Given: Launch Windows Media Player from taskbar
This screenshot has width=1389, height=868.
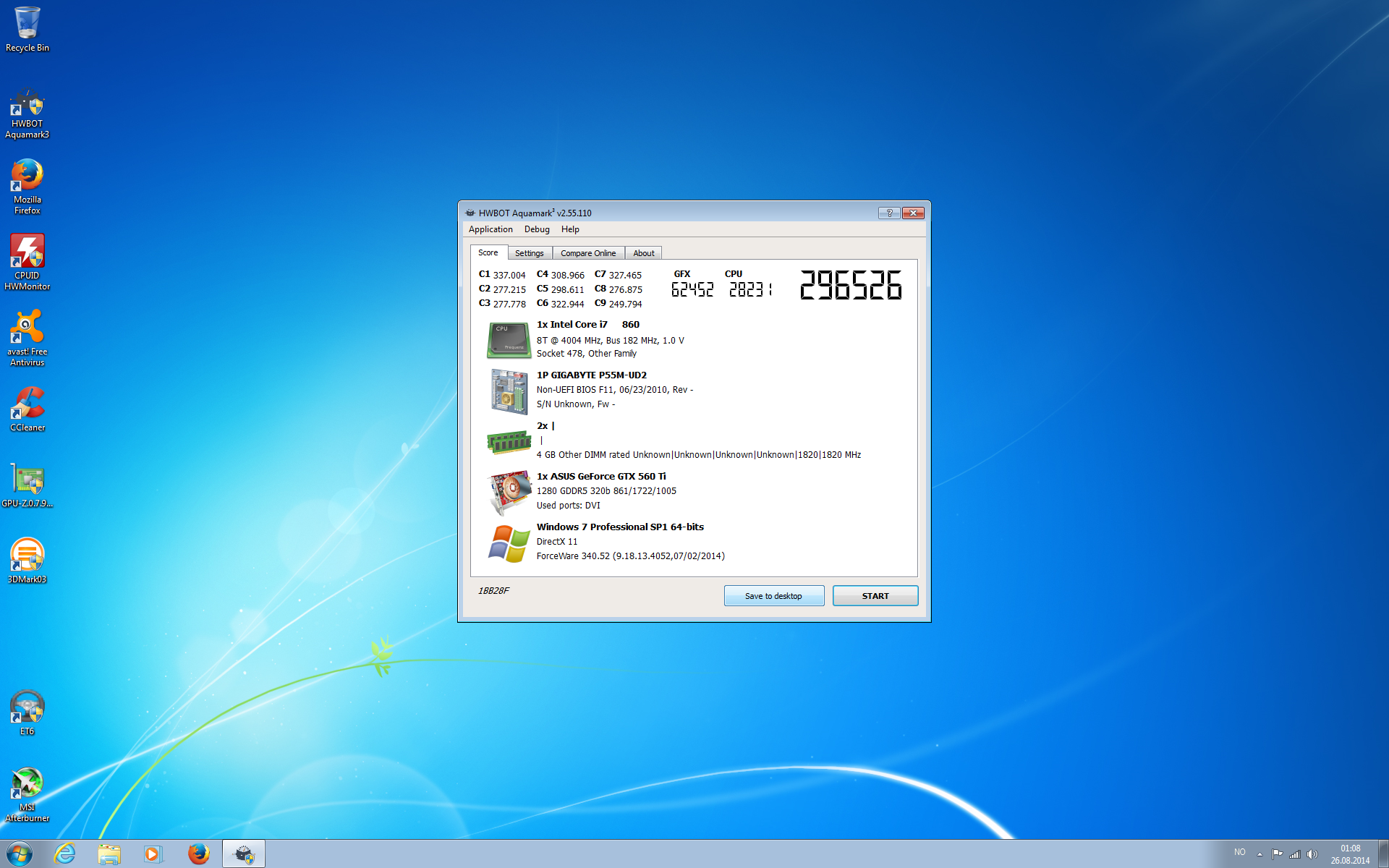Looking at the screenshot, I should coord(153,854).
